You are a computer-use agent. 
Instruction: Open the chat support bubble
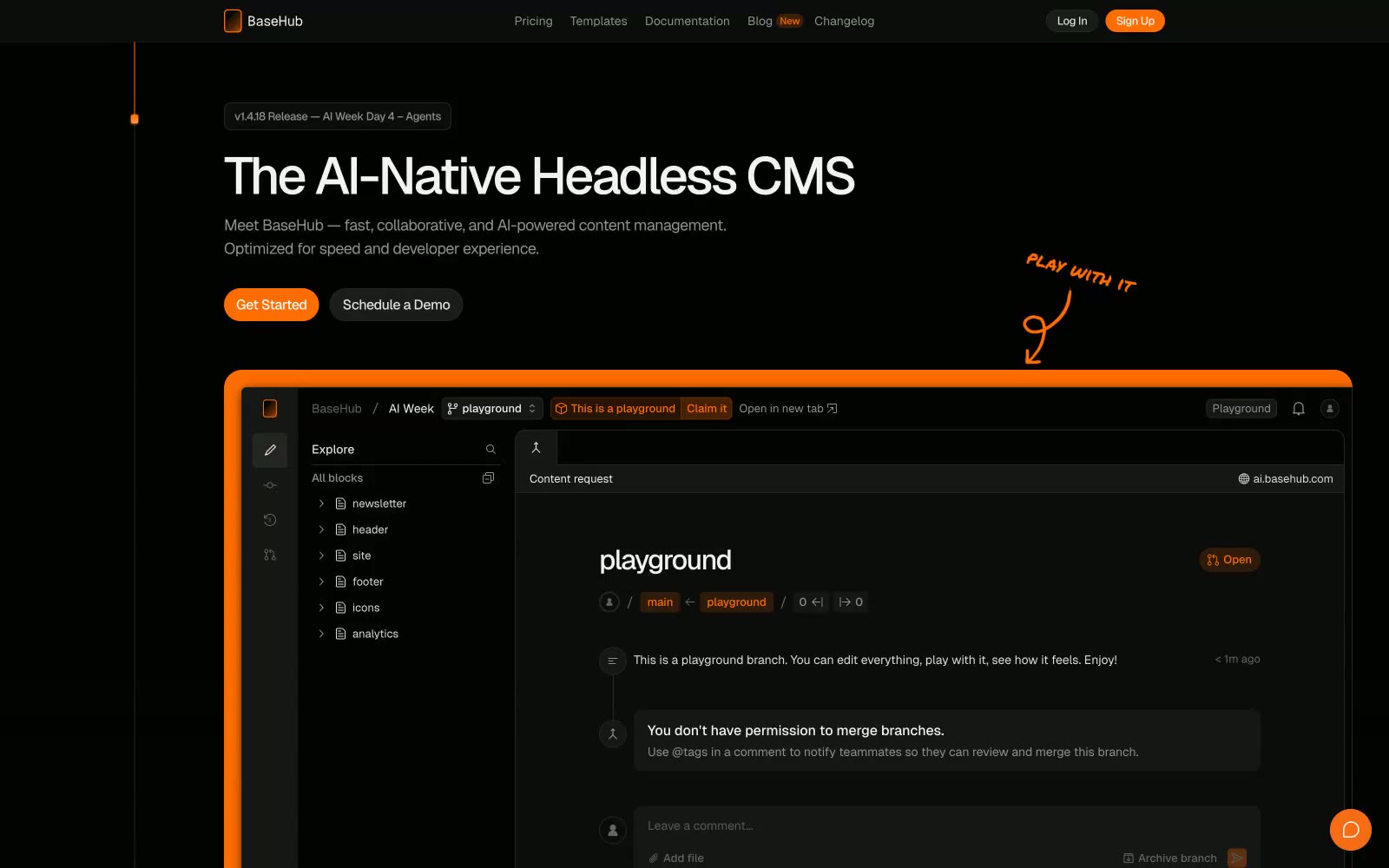[x=1351, y=830]
